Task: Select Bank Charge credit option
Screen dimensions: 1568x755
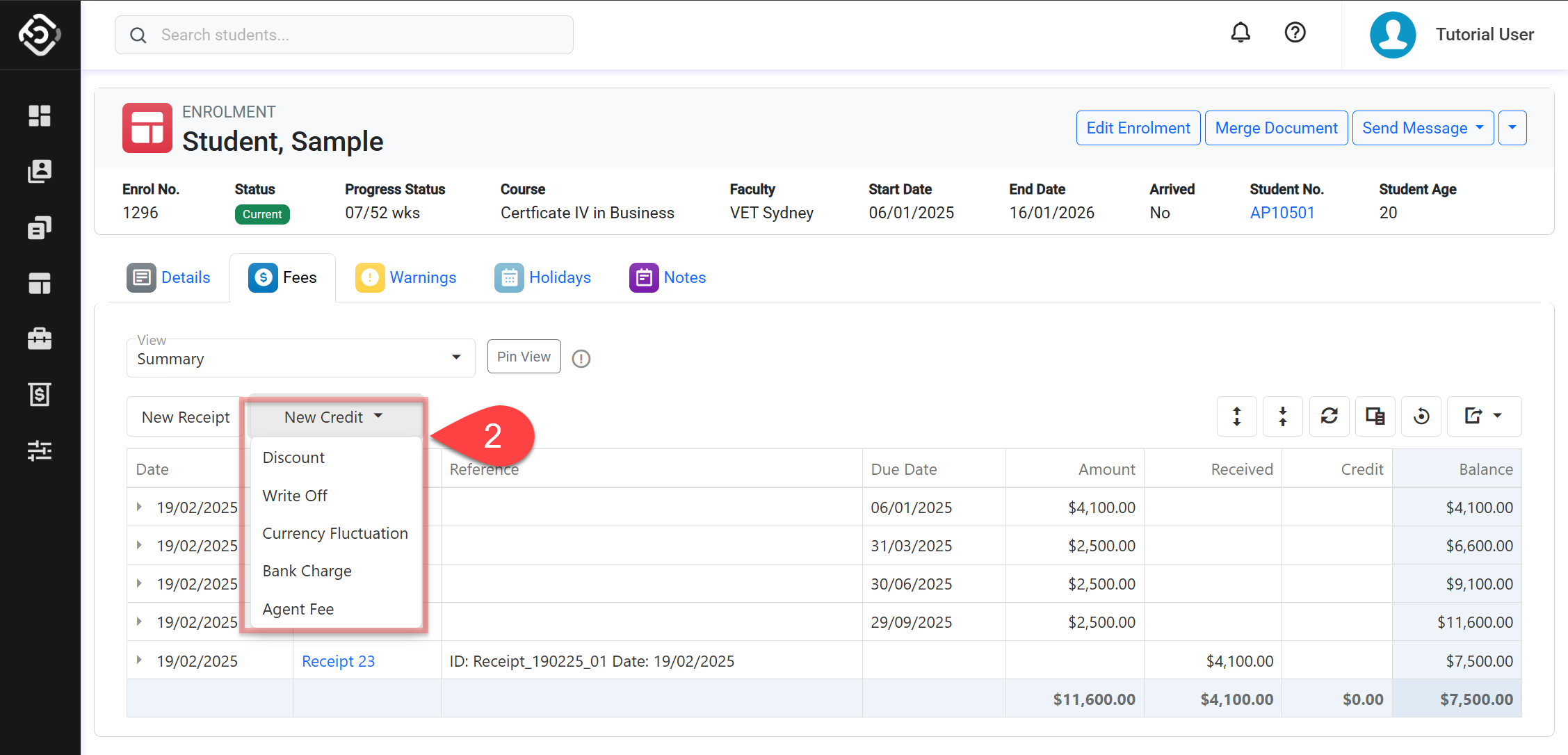Action: (x=336, y=571)
